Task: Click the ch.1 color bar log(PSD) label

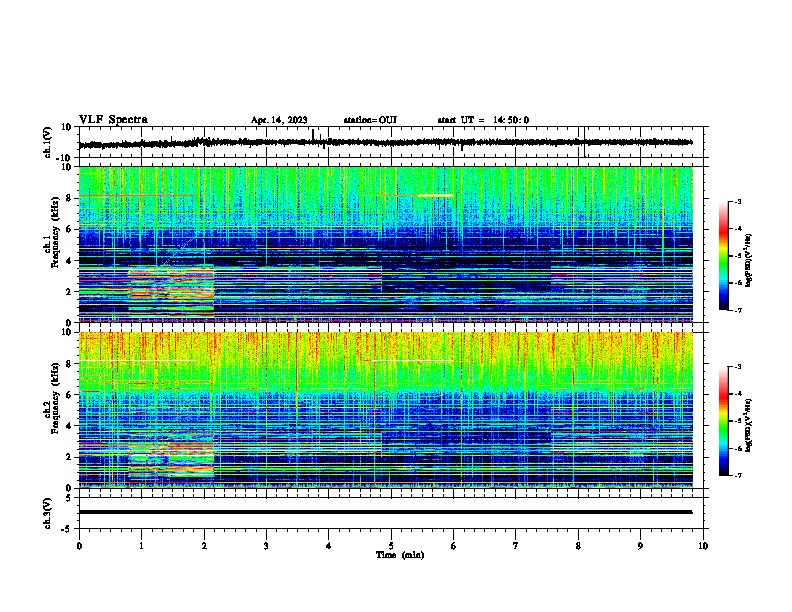Action: point(749,260)
